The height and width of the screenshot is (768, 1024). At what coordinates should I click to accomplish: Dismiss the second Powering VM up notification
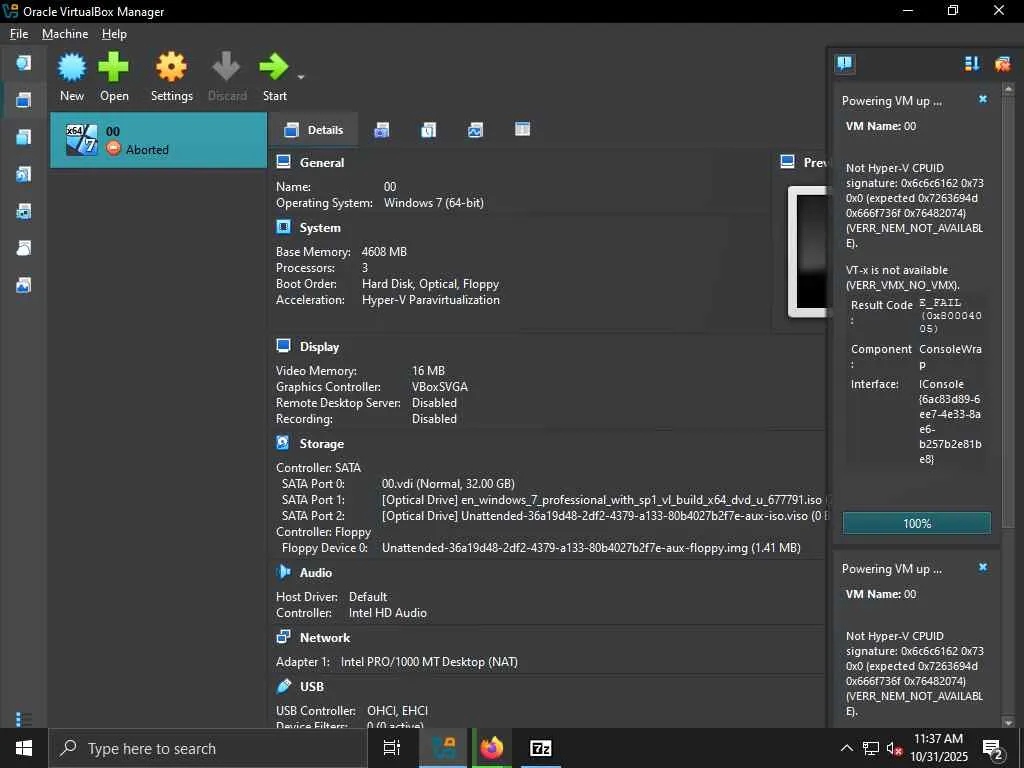click(983, 568)
